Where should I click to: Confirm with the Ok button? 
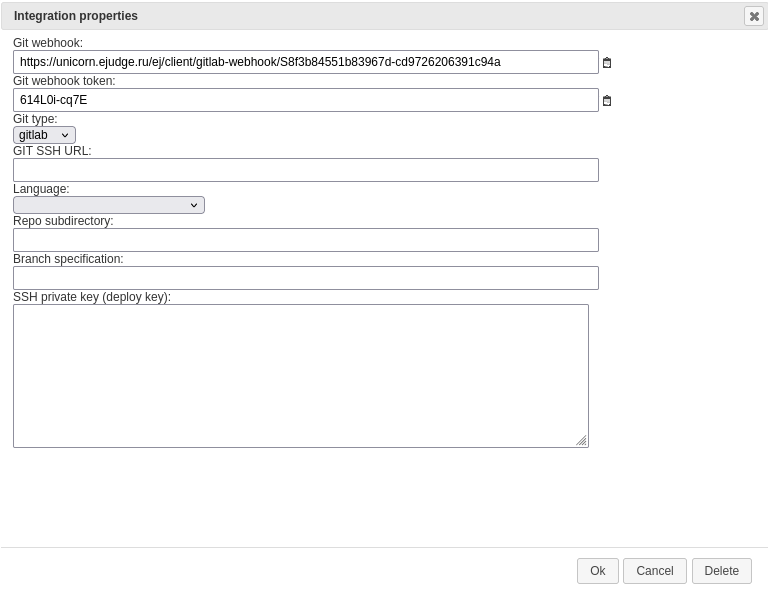pos(598,571)
